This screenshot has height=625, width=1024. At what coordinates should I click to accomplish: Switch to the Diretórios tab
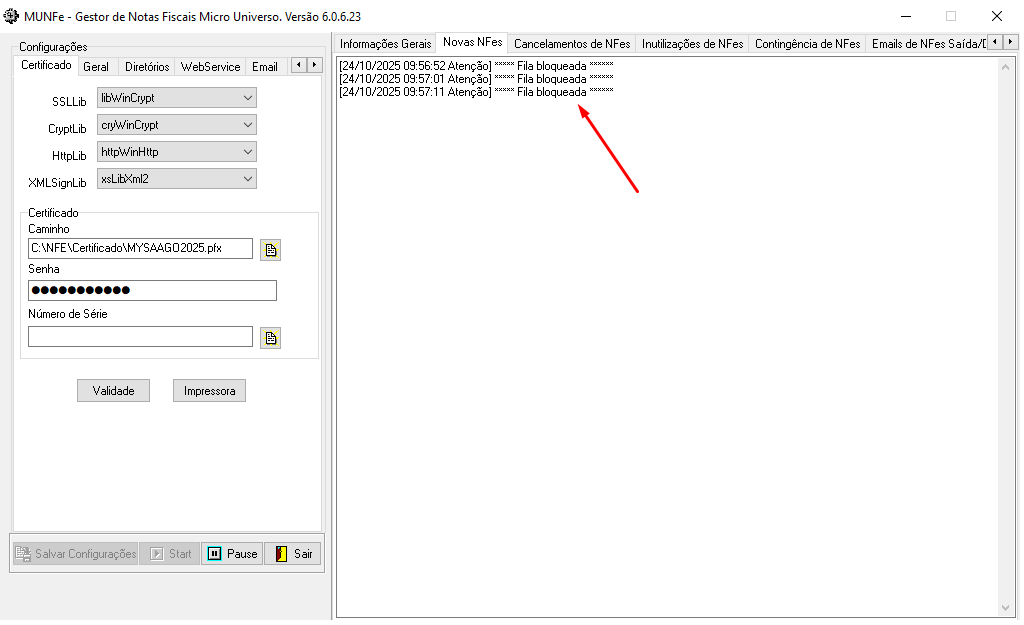pos(147,67)
